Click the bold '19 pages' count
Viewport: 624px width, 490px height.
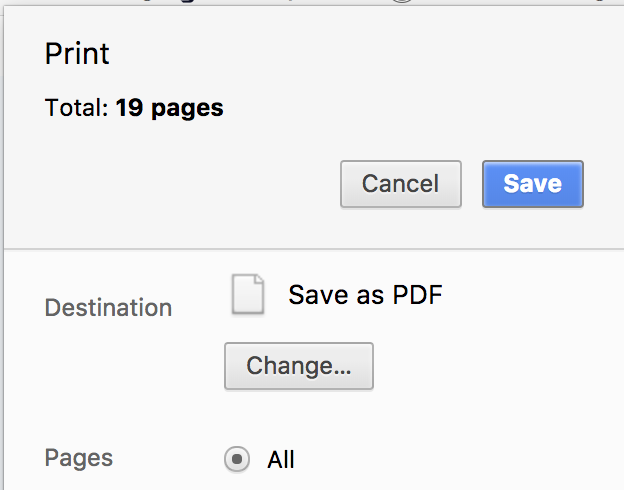tap(170, 108)
